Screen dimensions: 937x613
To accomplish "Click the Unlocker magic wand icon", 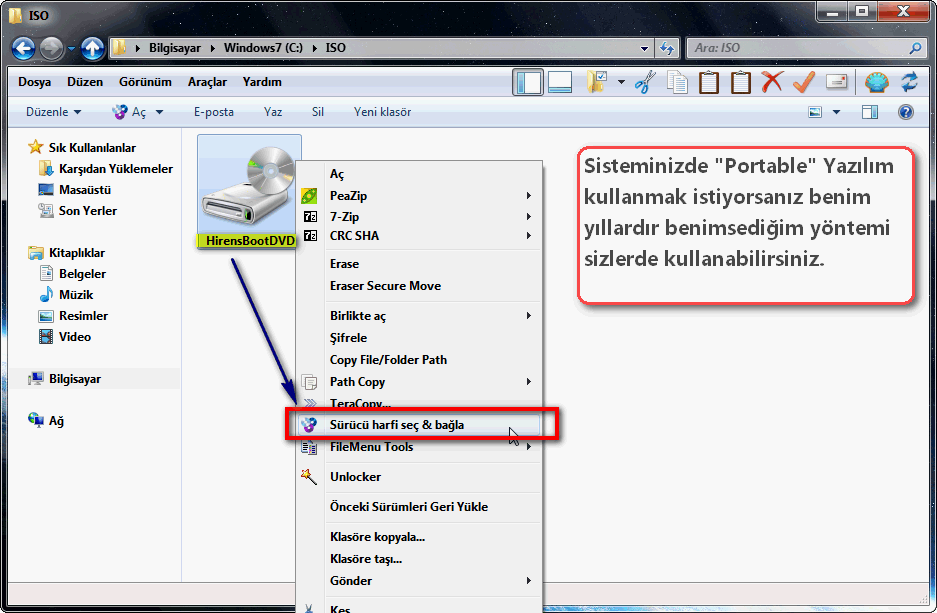I will [x=309, y=477].
